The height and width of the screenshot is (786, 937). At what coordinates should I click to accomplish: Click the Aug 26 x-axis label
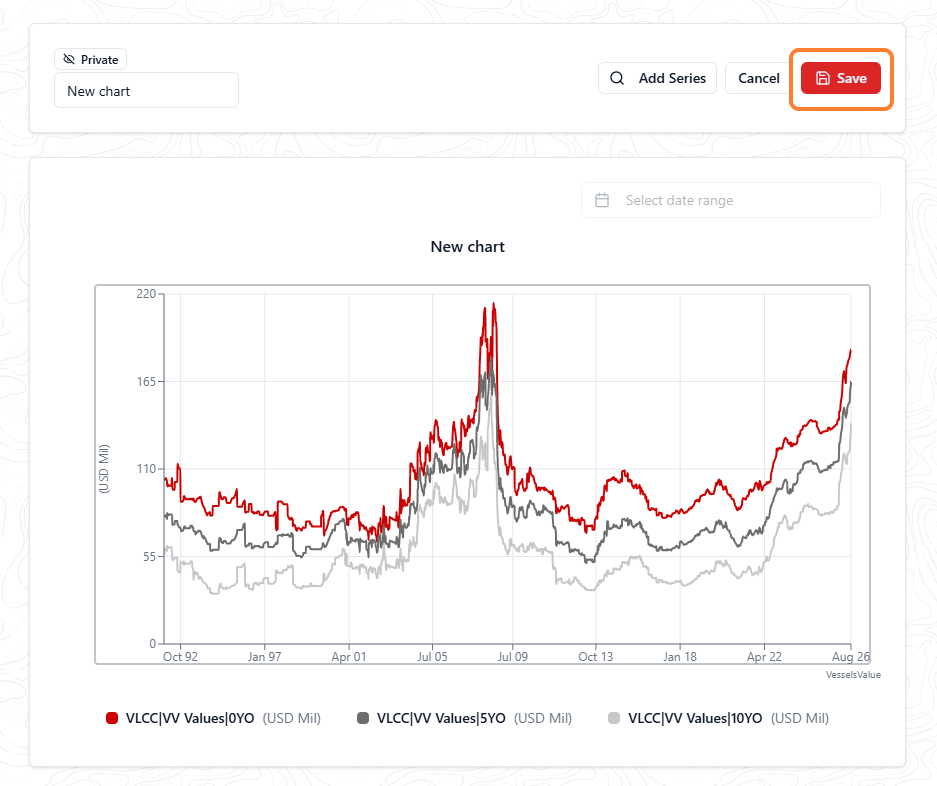851,656
